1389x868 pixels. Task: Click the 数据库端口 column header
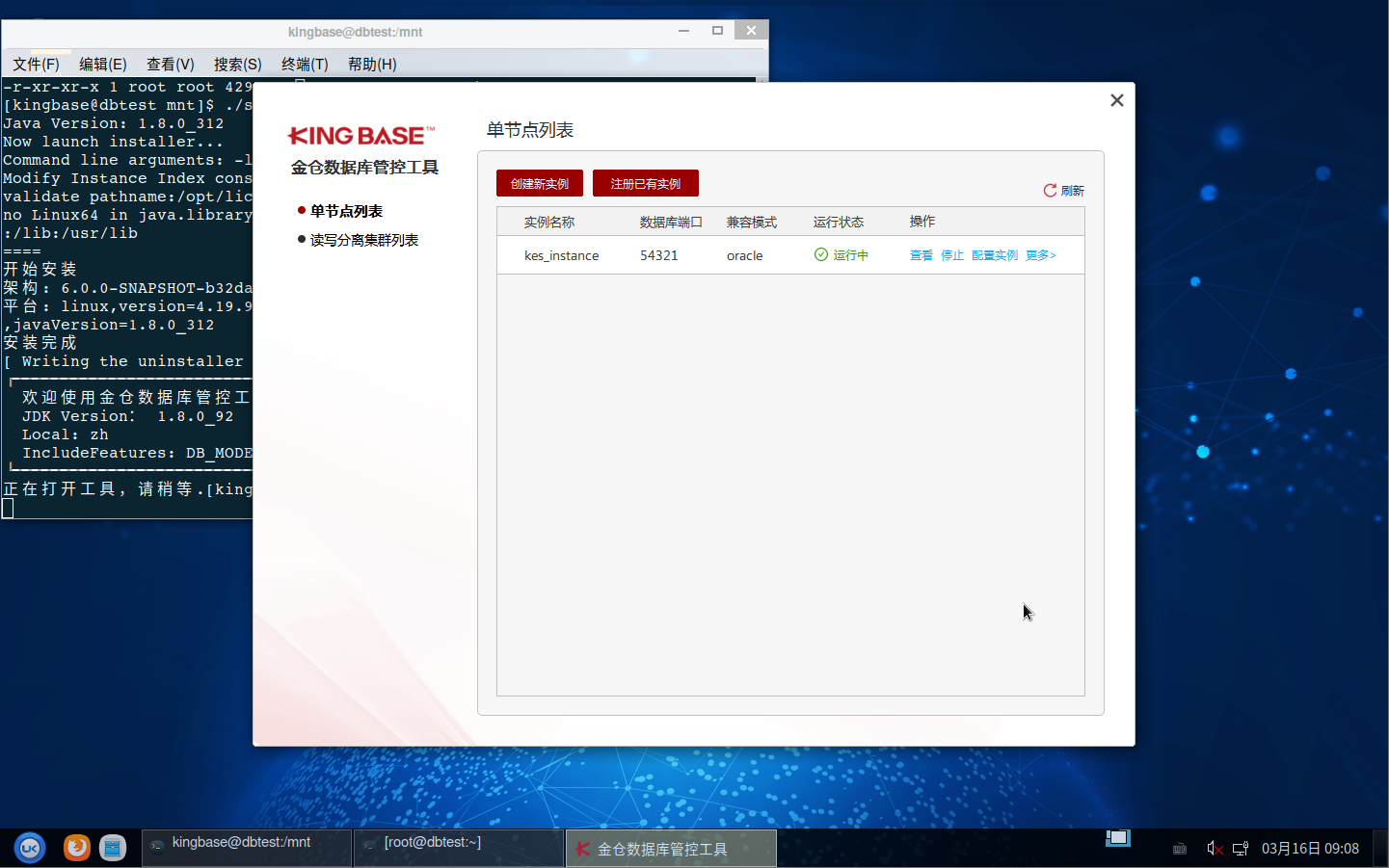pos(671,222)
